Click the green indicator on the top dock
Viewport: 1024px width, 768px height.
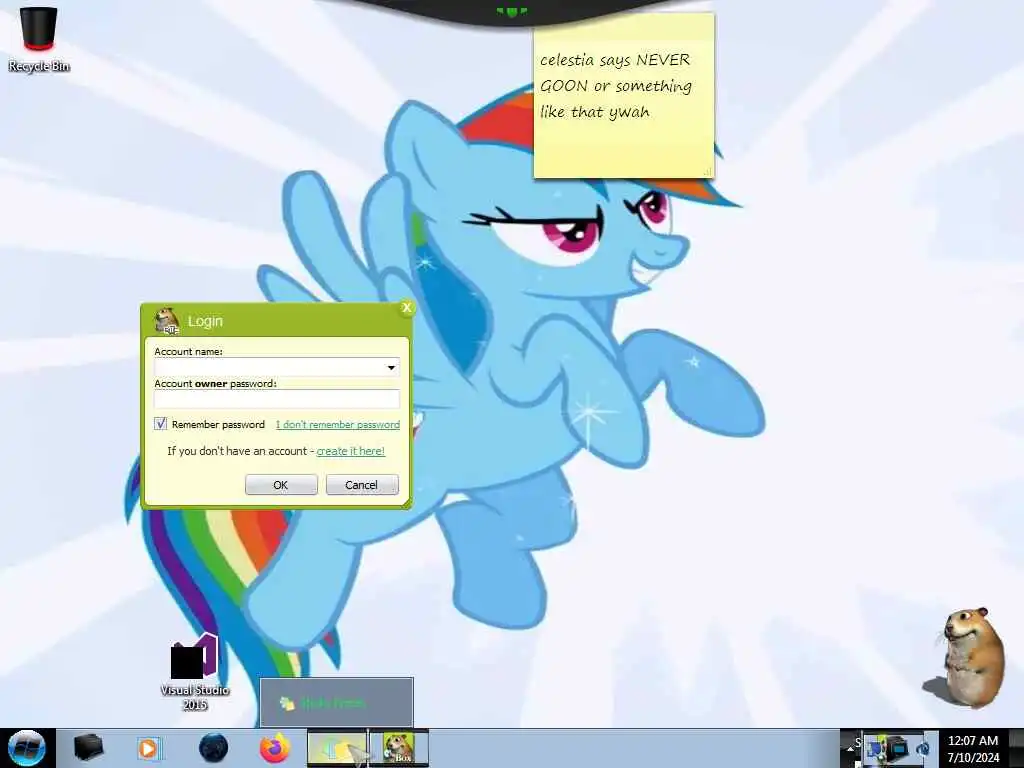pos(511,11)
